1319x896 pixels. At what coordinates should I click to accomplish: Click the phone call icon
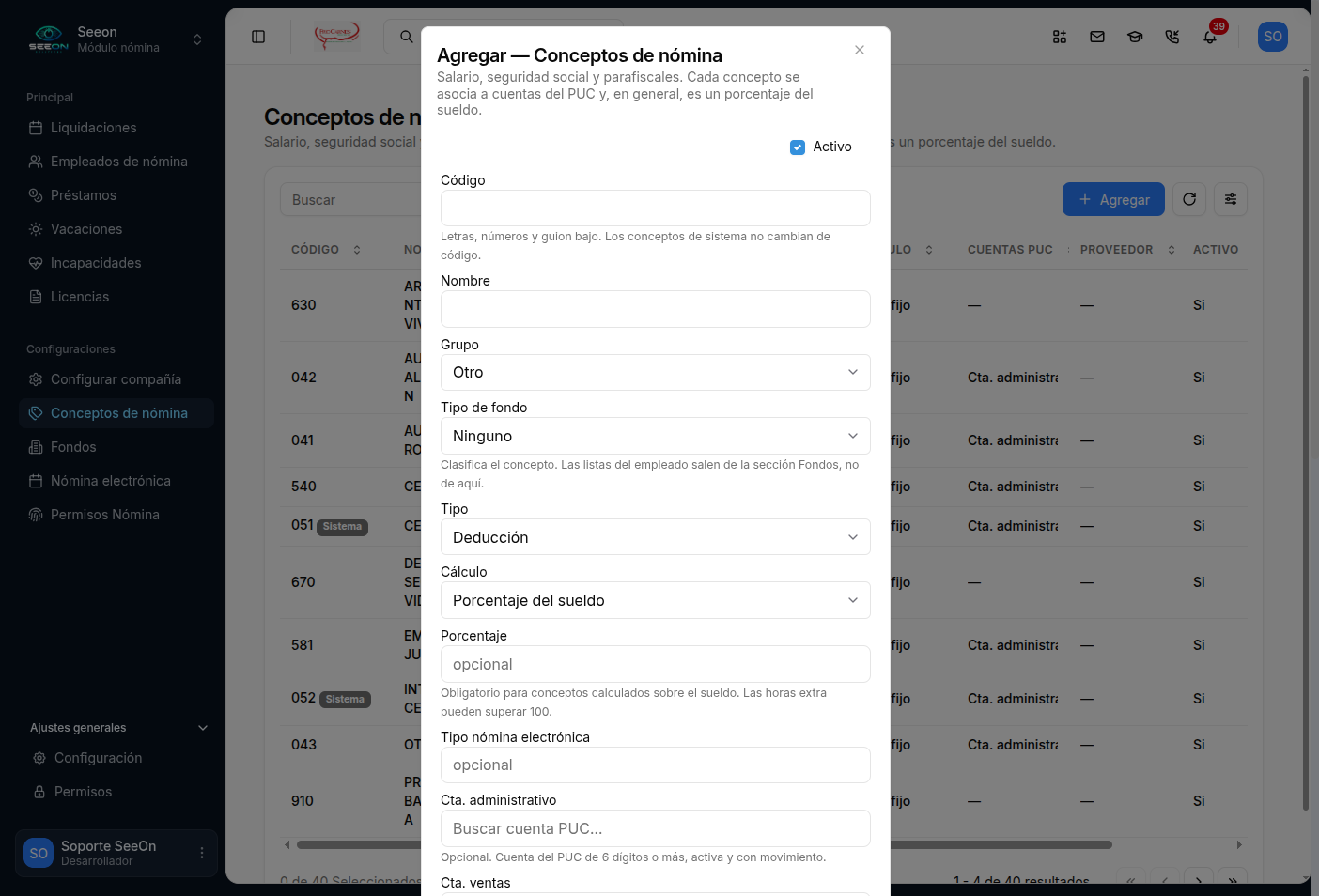(1172, 37)
